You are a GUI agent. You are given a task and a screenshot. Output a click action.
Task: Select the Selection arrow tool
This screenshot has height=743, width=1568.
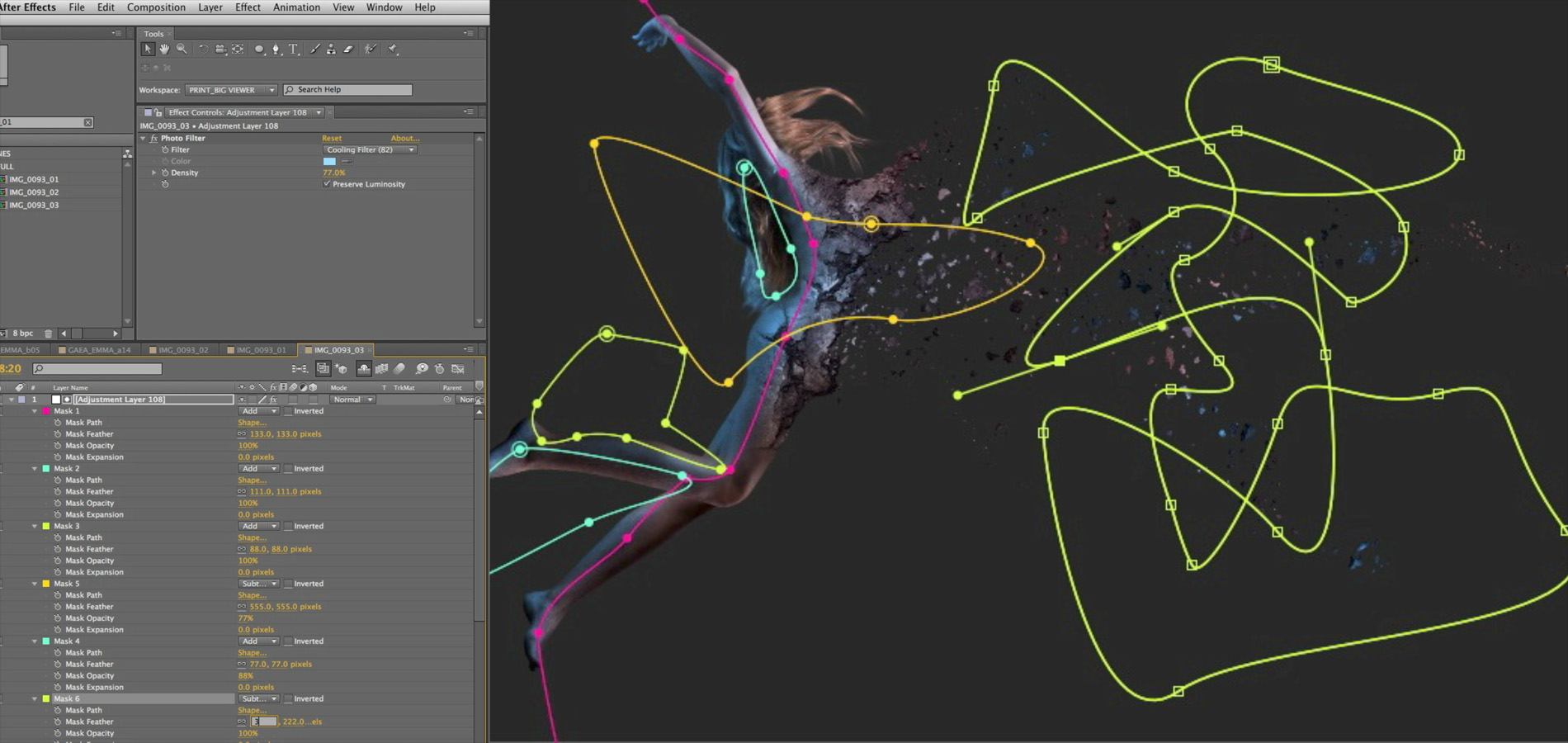tap(148, 49)
